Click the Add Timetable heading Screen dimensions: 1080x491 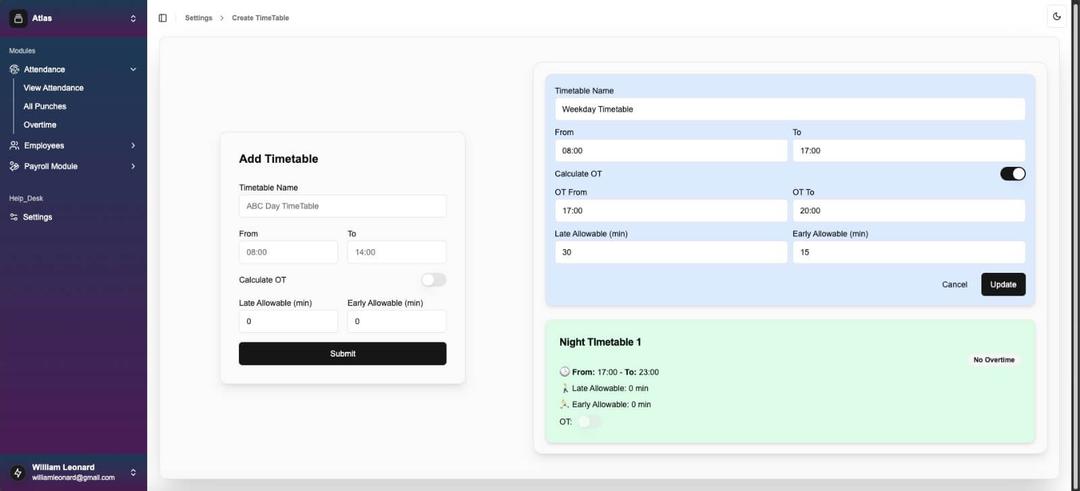click(x=278, y=159)
